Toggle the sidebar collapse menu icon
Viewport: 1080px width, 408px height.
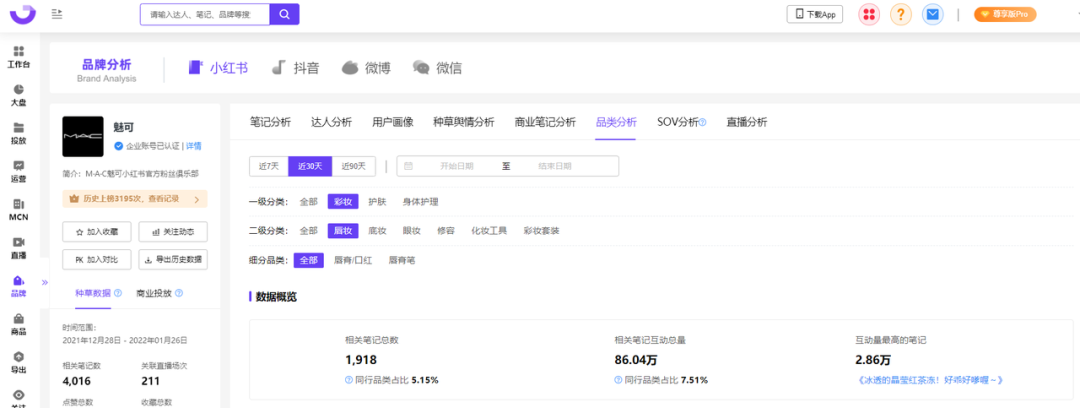pos(57,14)
